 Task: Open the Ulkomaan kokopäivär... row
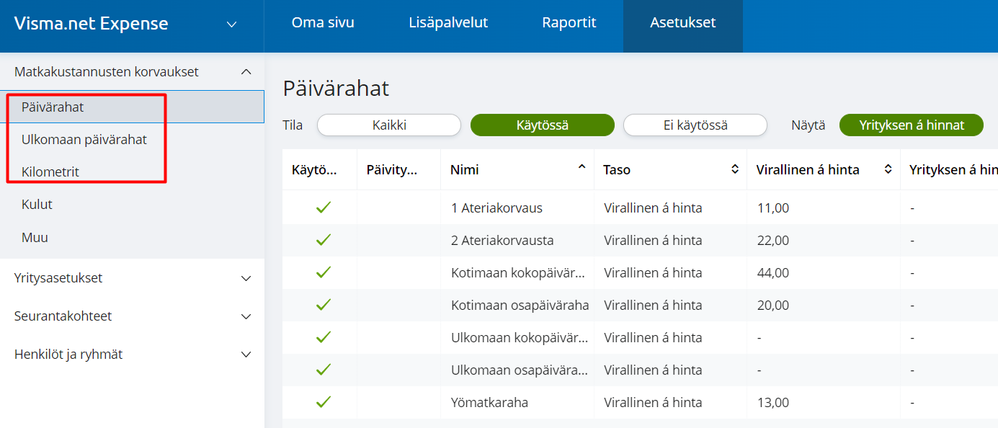coord(640,337)
